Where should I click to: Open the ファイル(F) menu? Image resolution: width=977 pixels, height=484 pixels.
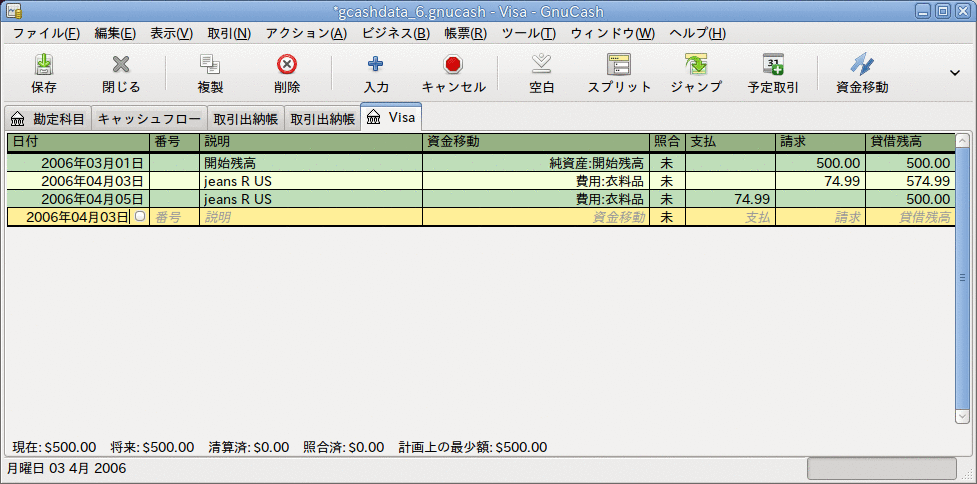(47, 34)
